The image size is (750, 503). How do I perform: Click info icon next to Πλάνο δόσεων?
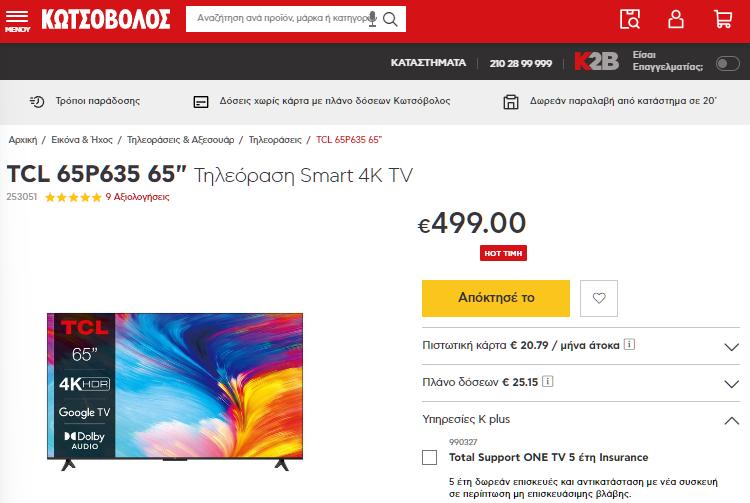[x=548, y=382]
